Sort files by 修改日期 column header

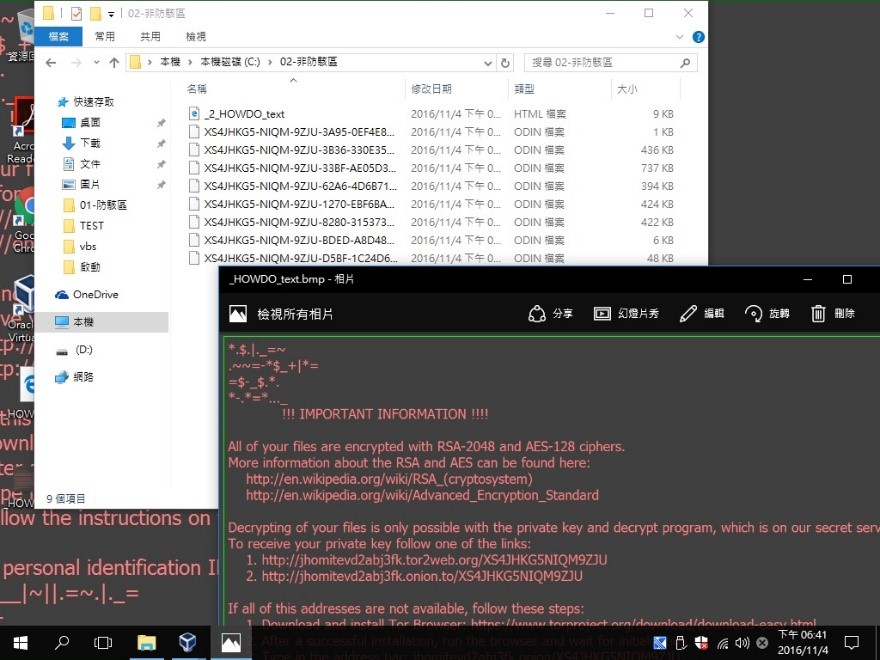click(431, 89)
